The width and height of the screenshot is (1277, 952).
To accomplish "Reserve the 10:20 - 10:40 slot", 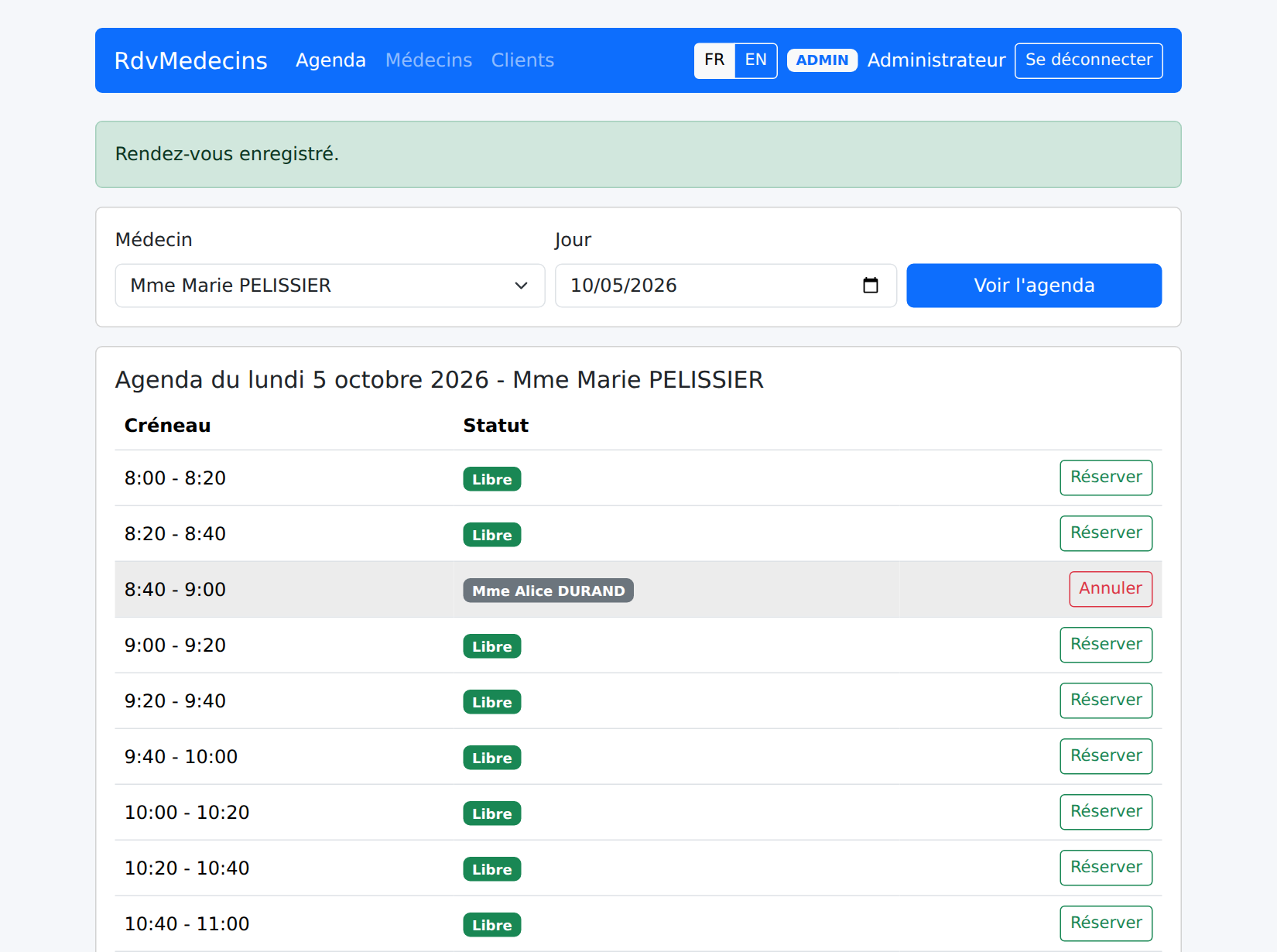I will [1106, 868].
